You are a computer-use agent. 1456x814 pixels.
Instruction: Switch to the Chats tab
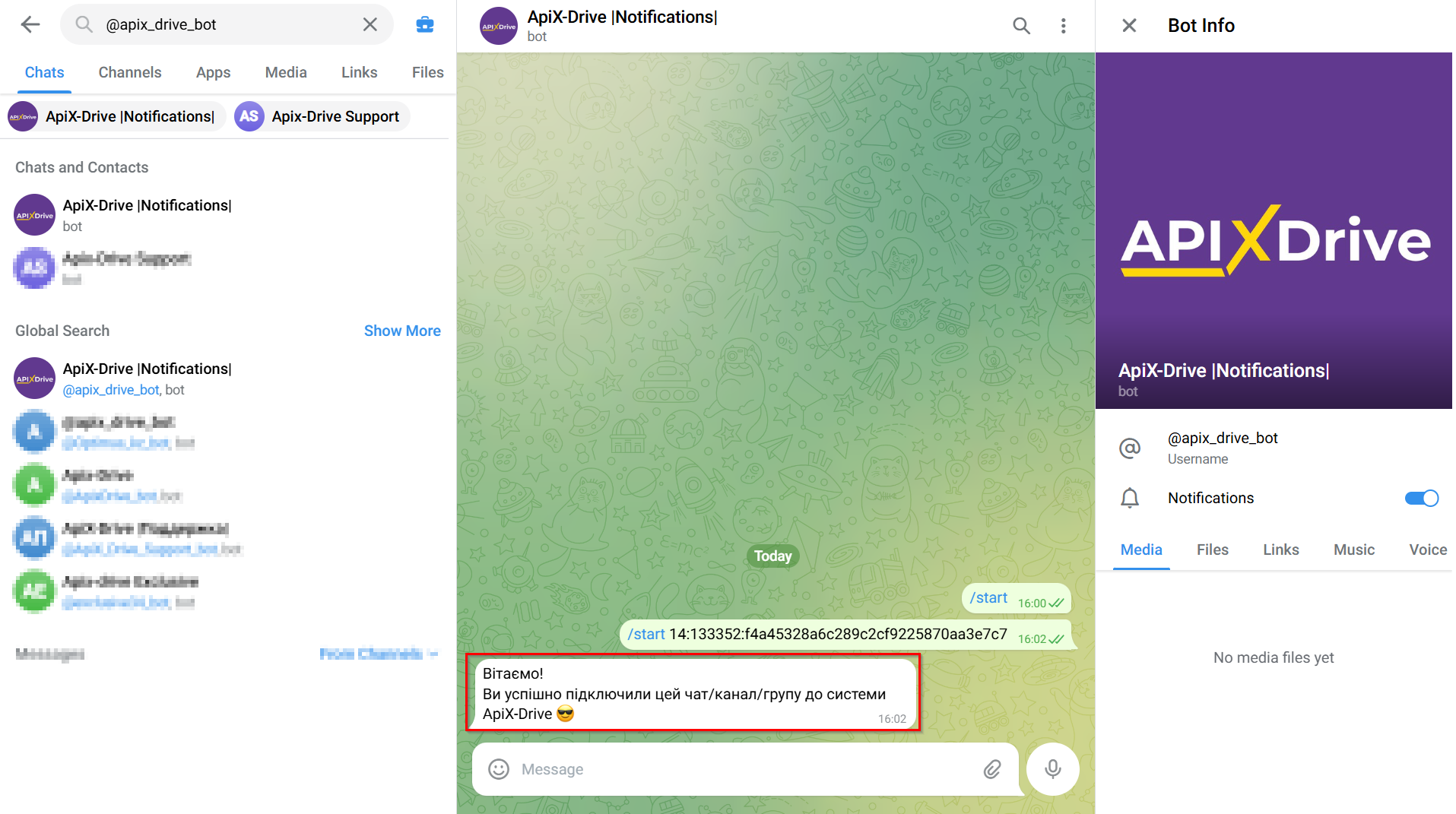click(x=44, y=72)
